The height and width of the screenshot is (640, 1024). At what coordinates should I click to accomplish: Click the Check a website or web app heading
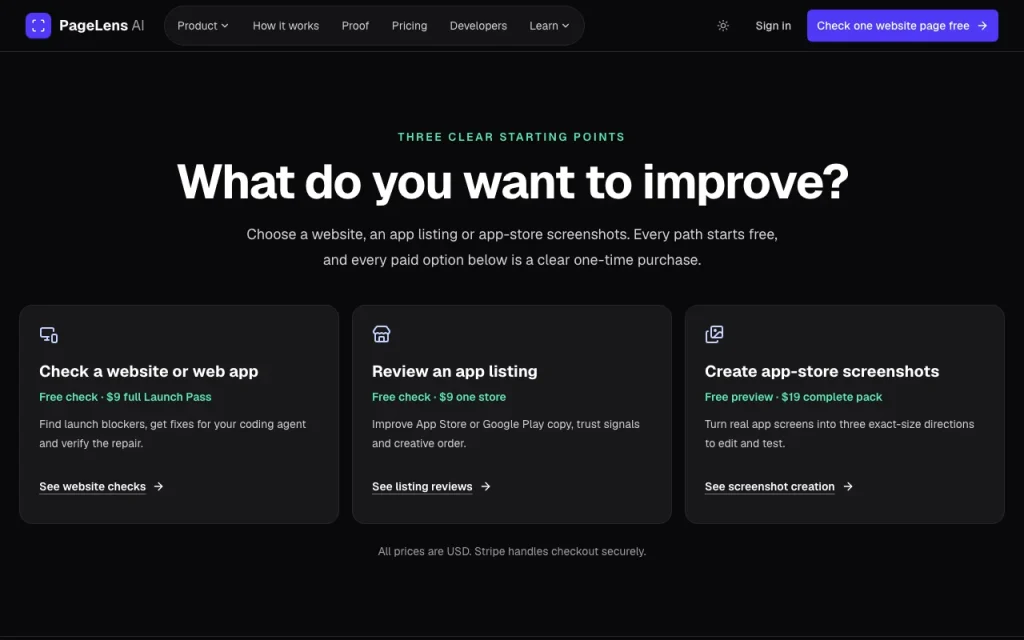(x=149, y=371)
